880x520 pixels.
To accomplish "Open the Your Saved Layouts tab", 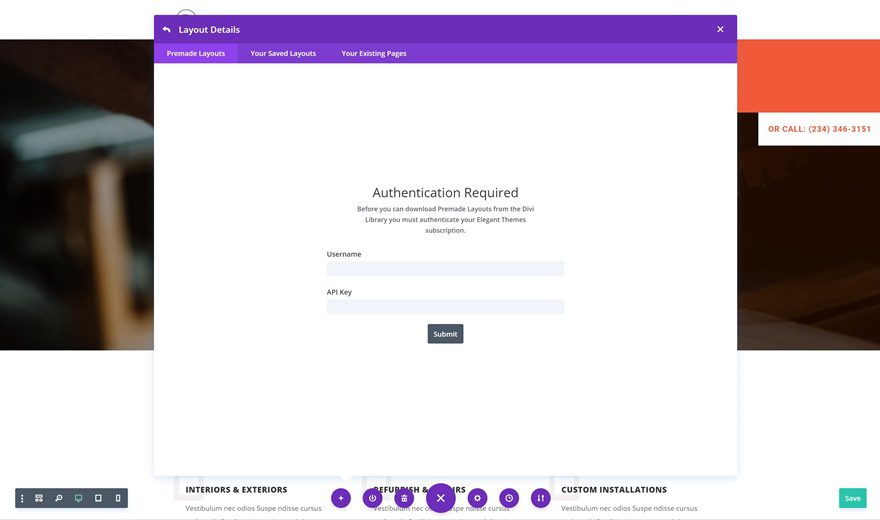I will [x=283, y=53].
